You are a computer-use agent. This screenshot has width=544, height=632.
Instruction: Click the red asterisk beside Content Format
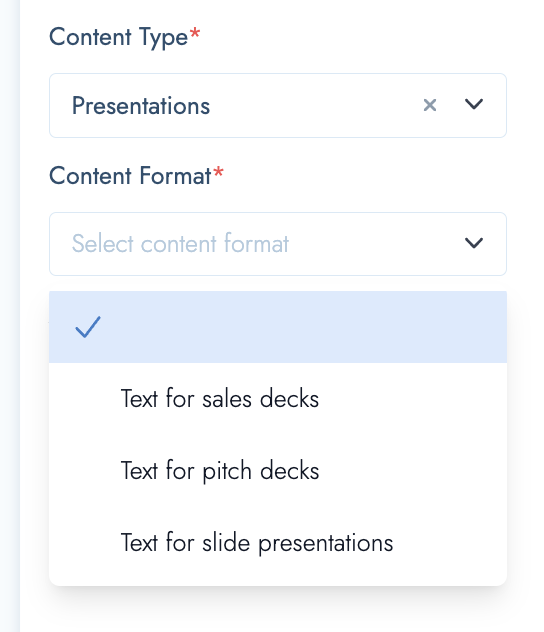coord(218,171)
